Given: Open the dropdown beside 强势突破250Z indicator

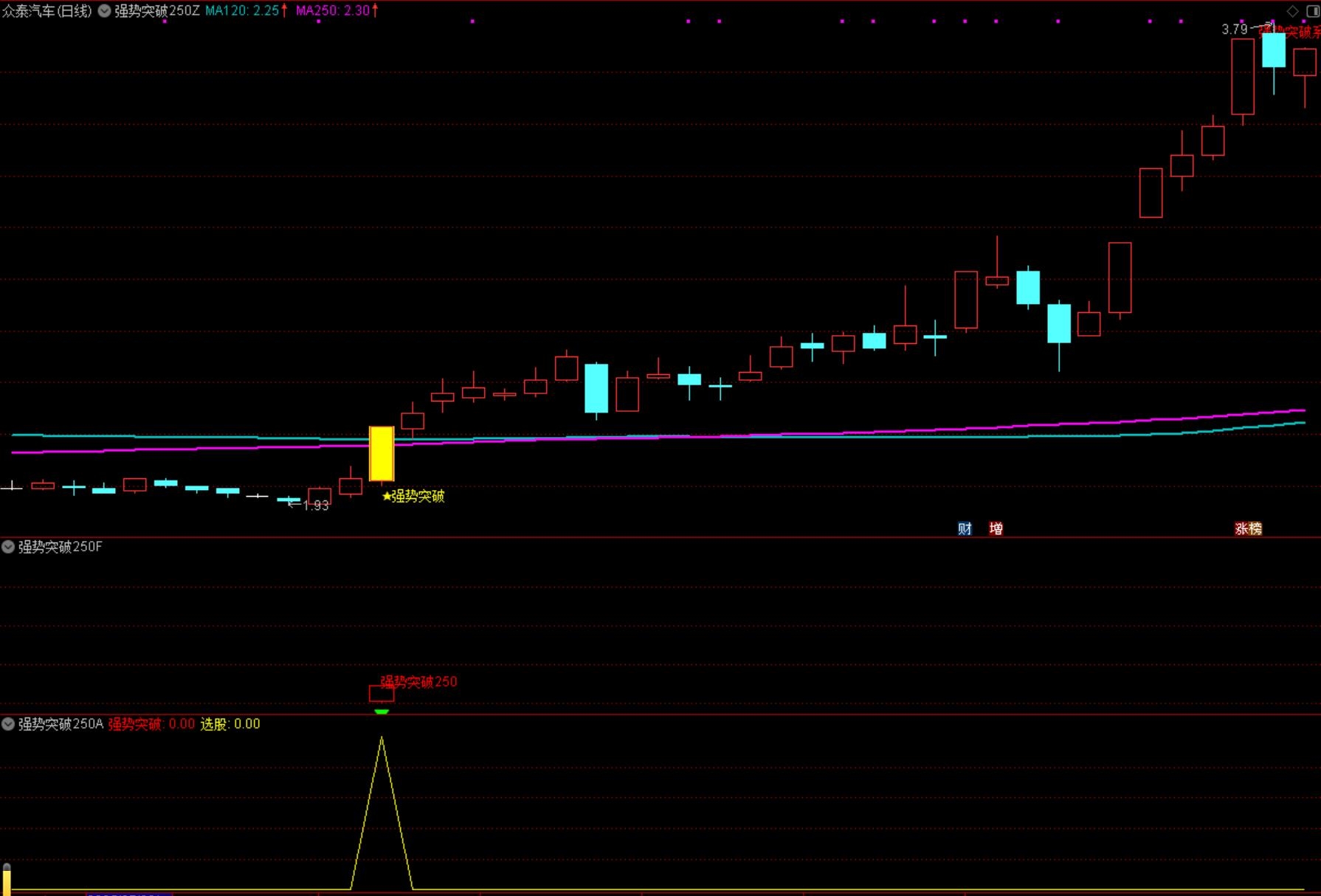Looking at the screenshot, I should [105, 11].
